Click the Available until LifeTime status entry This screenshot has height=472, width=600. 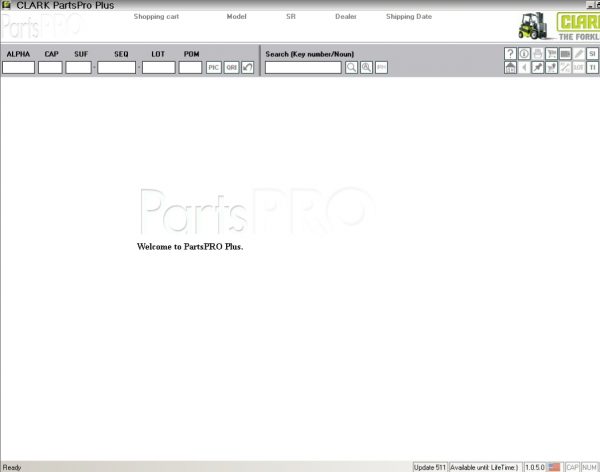point(485,467)
